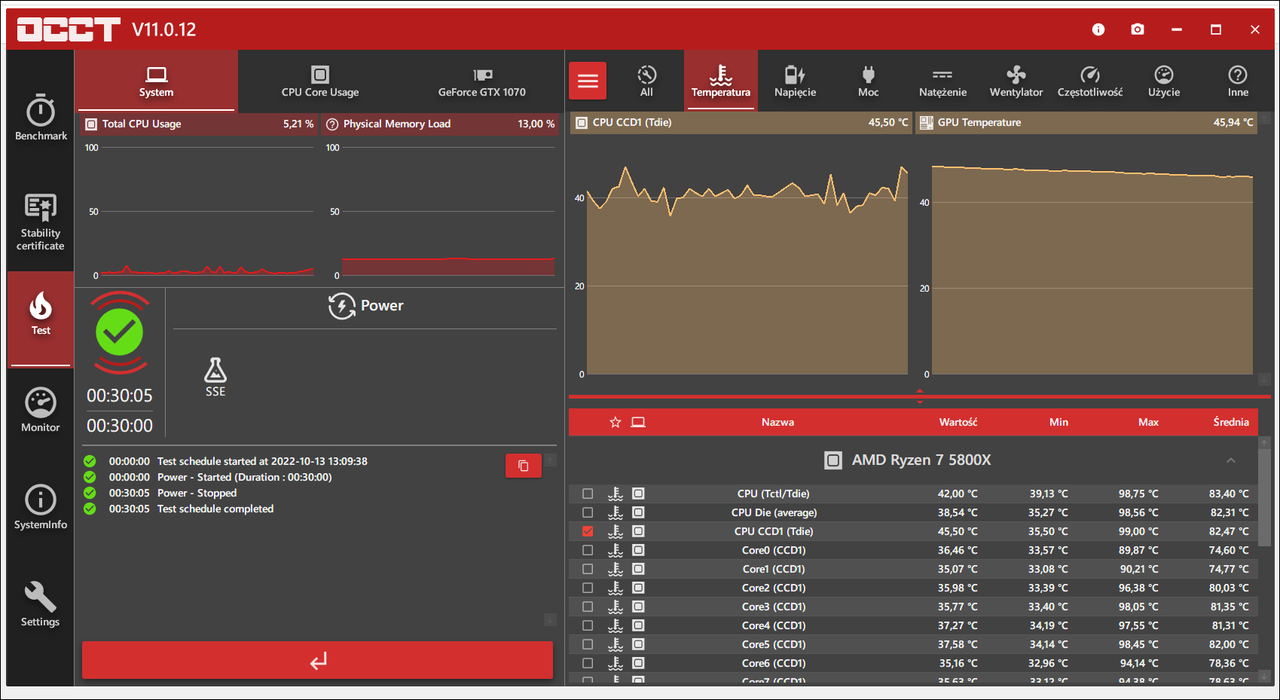Image resolution: width=1280 pixels, height=700 pixels.
Task: Sort by Nazwa column header
Action: tap(778, 422)
